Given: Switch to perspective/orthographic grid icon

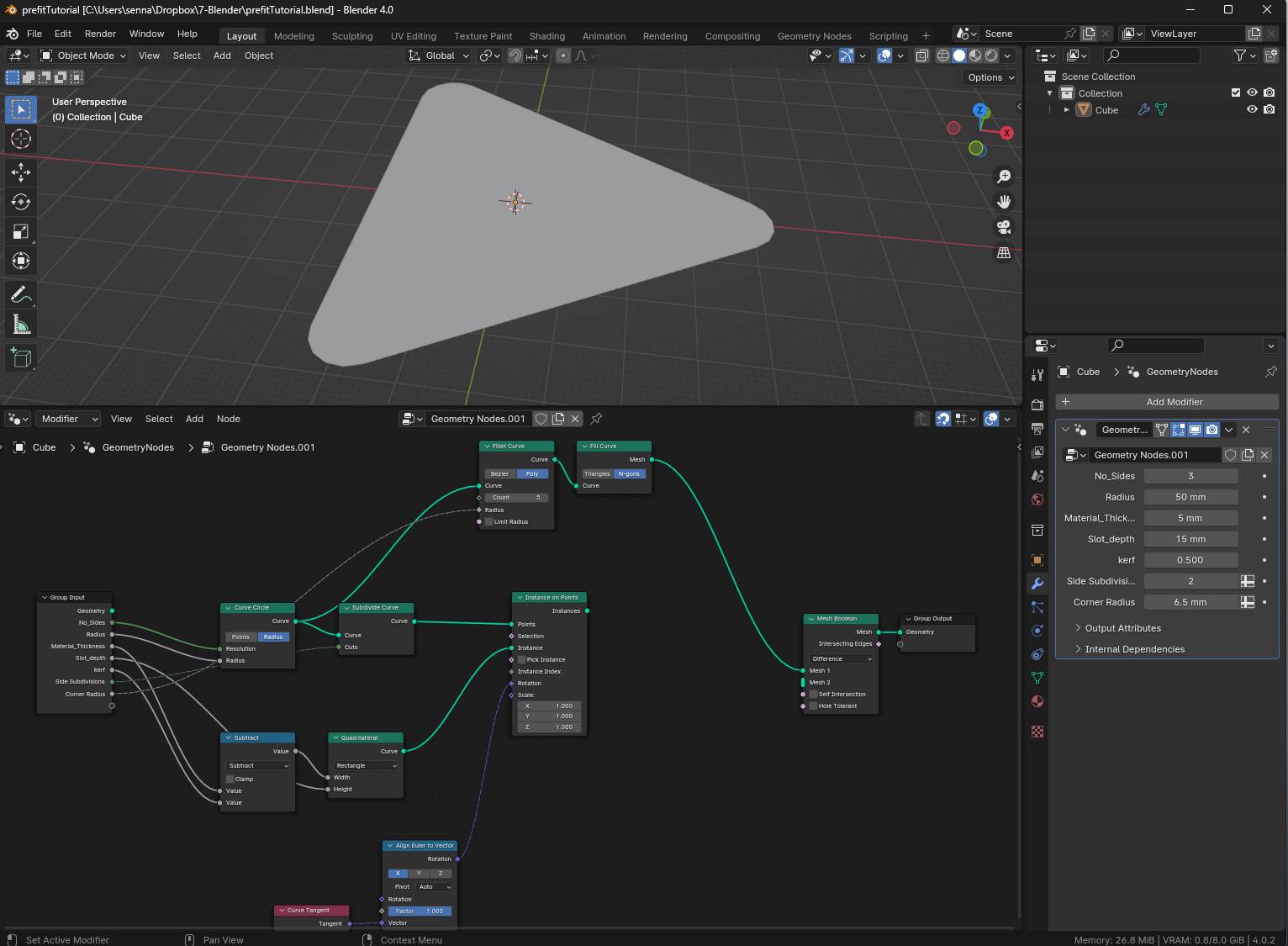Looking at the screenshot, I should click(1004, 252).
